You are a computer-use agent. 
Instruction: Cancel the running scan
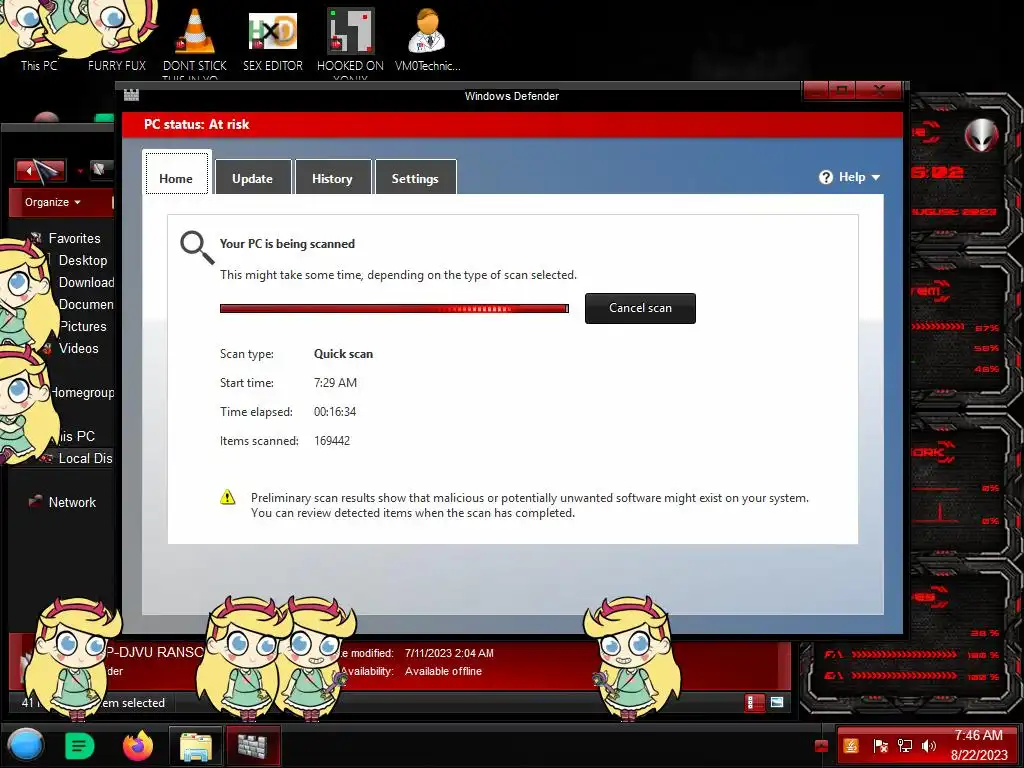pos(640,308)
